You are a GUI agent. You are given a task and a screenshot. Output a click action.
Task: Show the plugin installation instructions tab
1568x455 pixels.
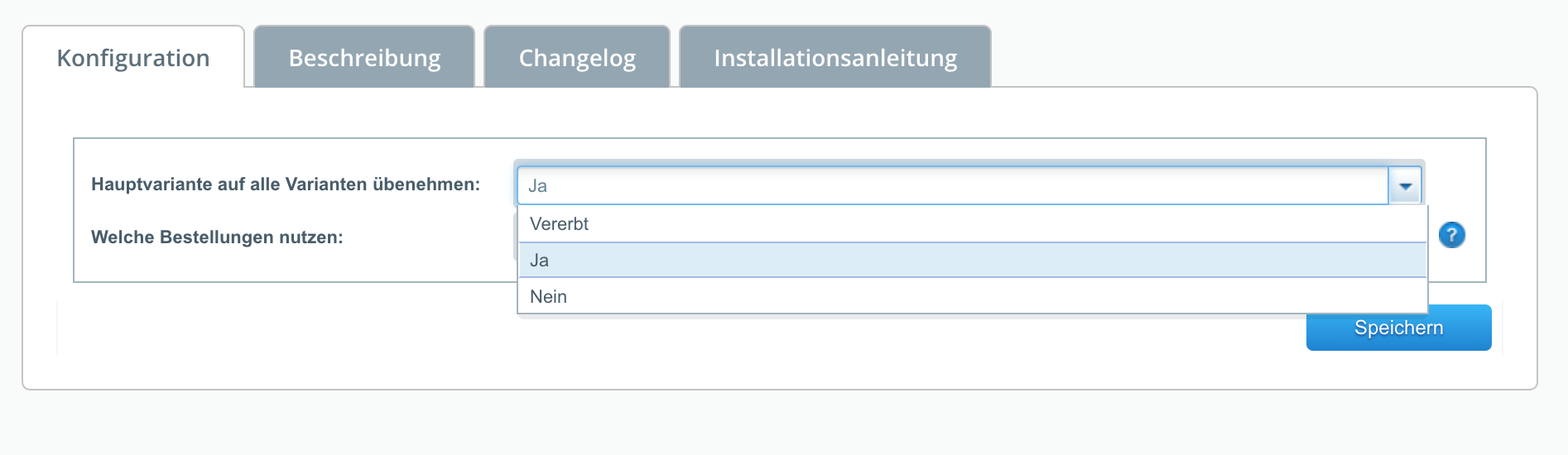(x=835, y=58)
